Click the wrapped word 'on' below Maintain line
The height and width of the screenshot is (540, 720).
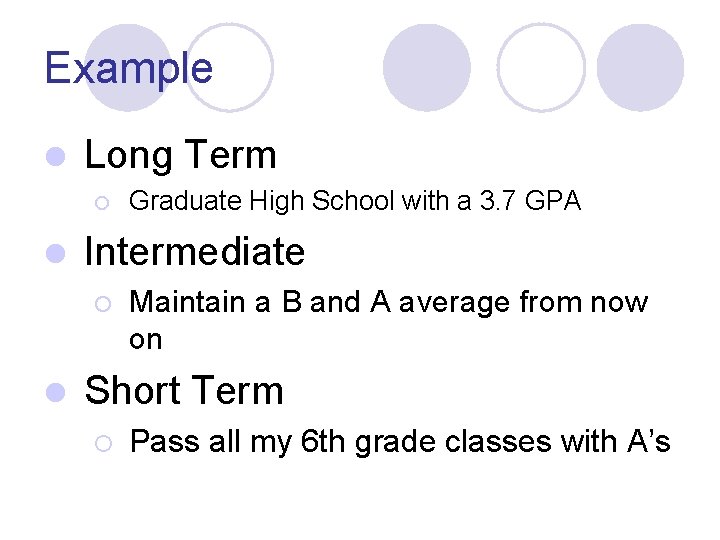(145, 340)
